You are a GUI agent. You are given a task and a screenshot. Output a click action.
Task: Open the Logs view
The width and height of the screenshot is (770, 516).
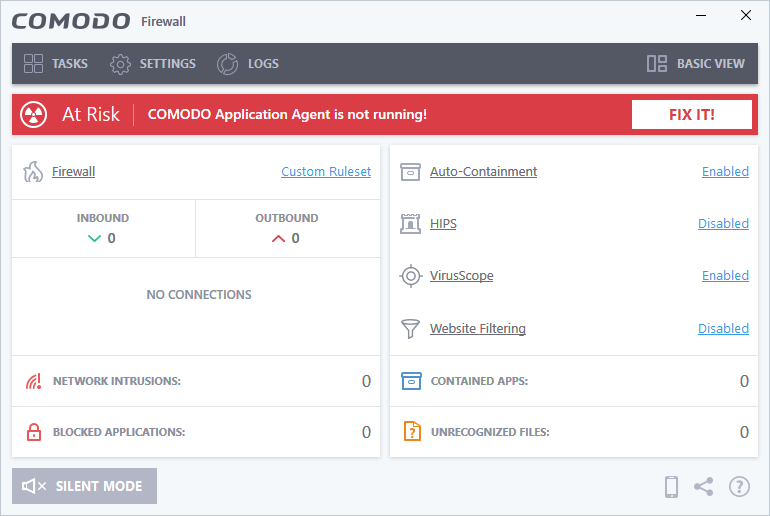click(x=248, y=64)
